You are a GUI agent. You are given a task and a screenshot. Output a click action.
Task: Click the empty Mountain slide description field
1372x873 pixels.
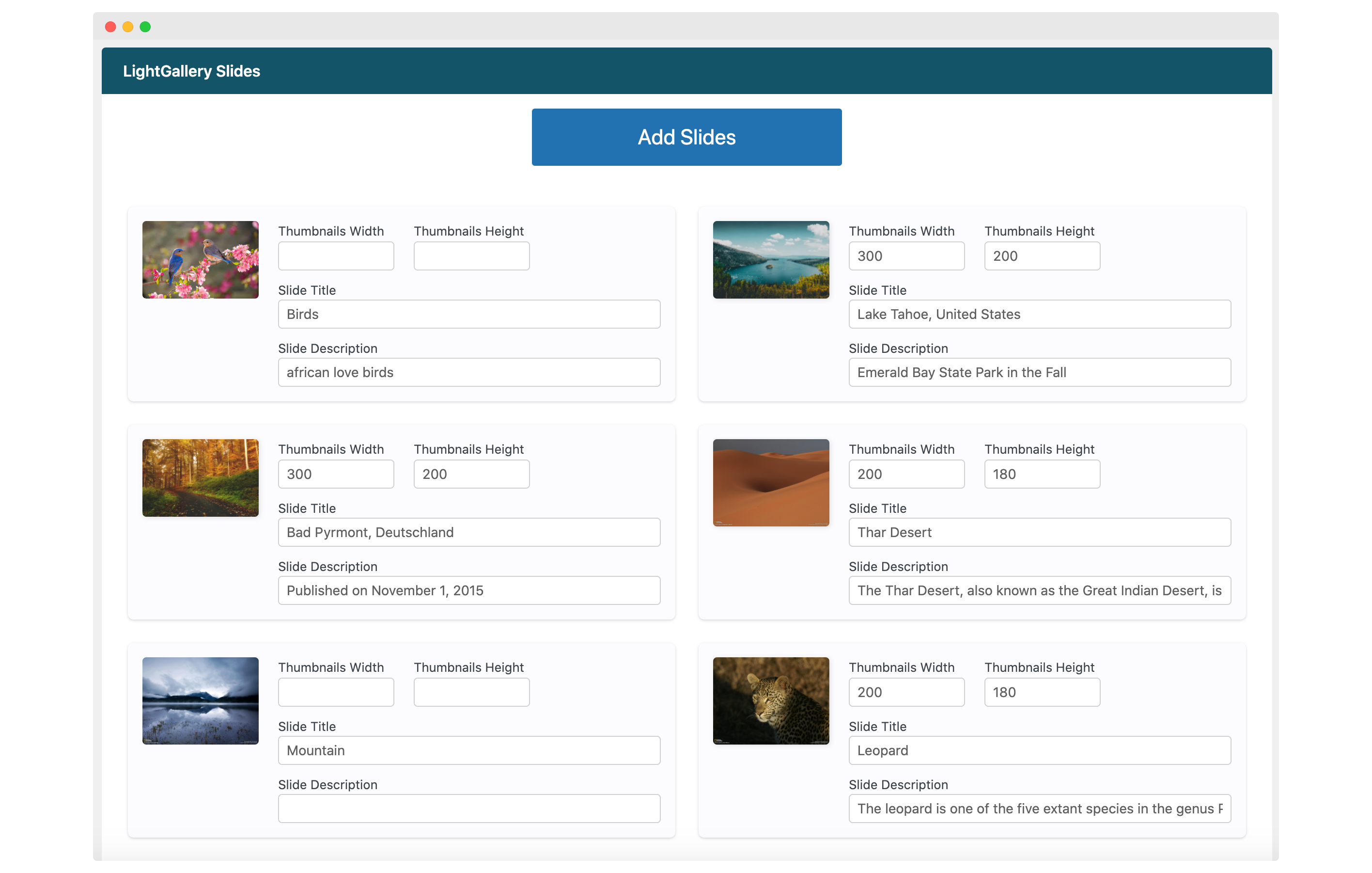point(468,808)
